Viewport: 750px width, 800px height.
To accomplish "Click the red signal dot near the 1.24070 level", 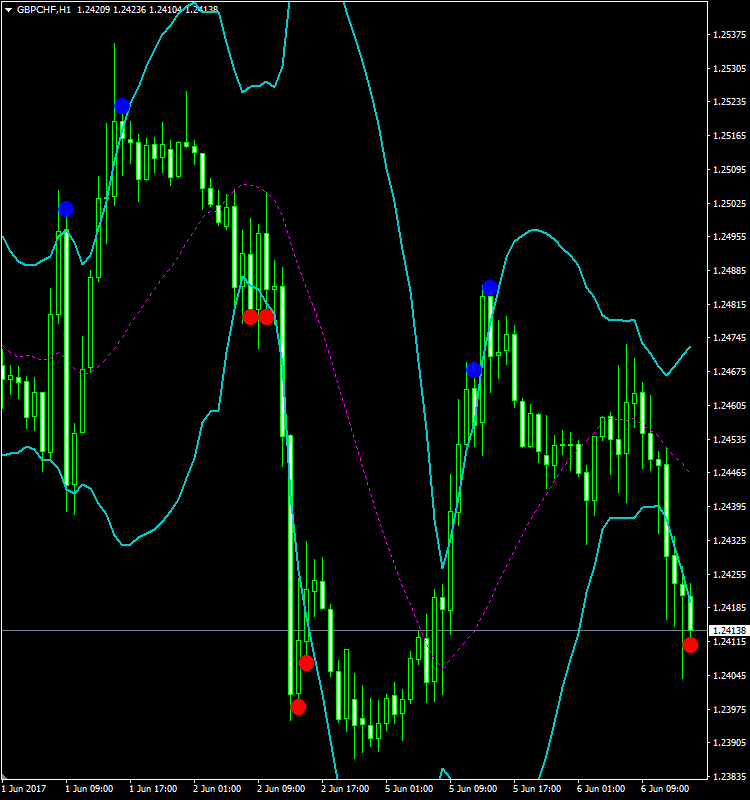I will point(306,663).
